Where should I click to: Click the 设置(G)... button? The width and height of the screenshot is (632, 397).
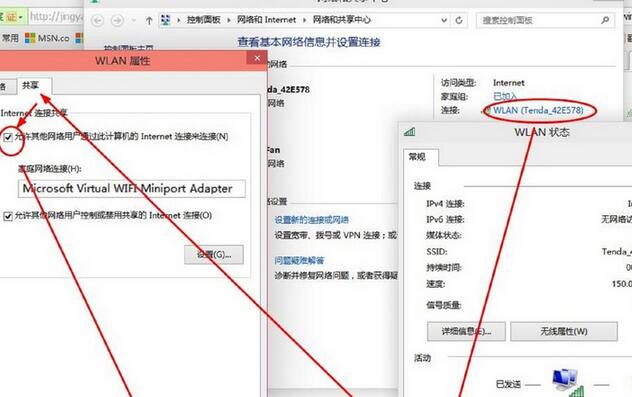[x=214, y=255]
